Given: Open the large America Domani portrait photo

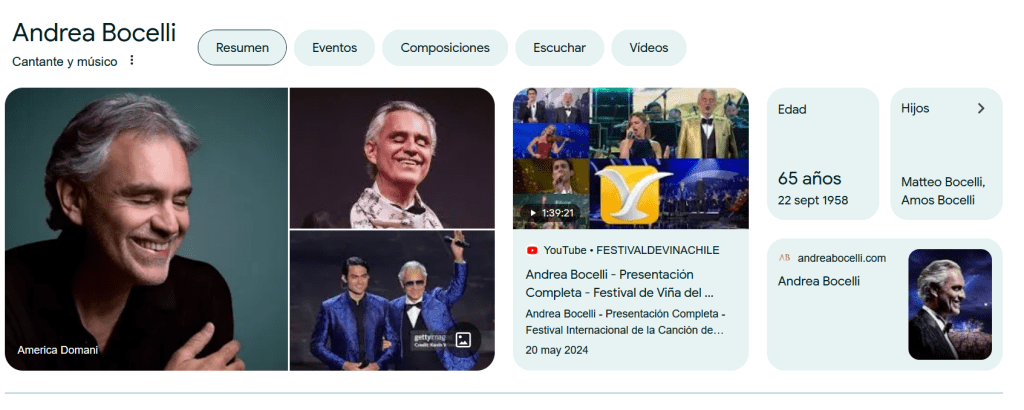Looking at the screenshot, I should tap(146, 229).
